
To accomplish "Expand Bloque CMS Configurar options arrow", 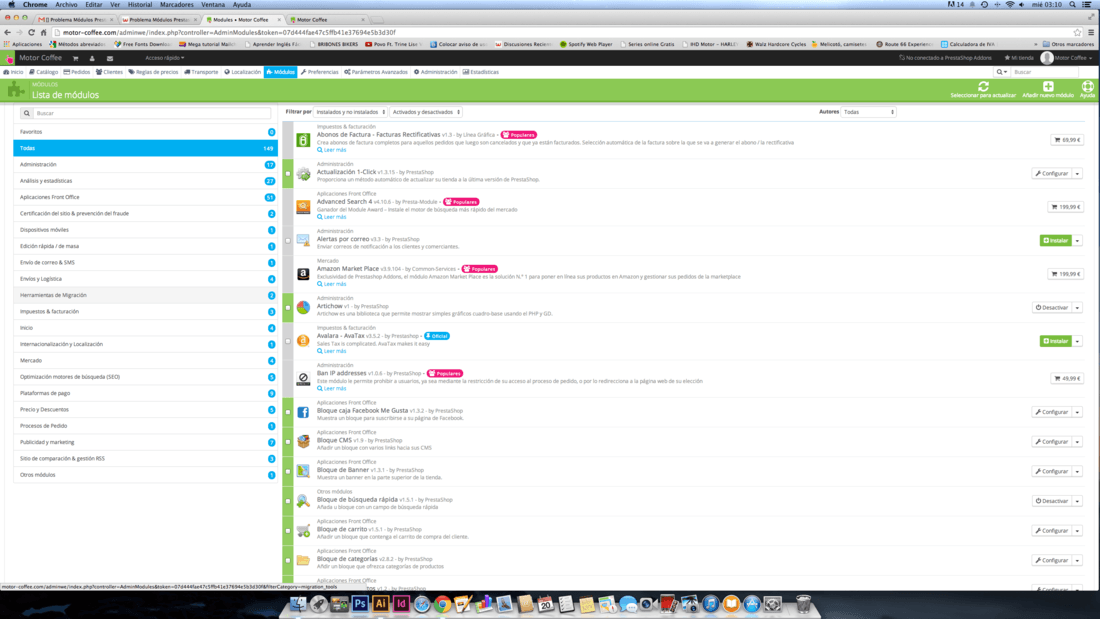I will [x=1078, y=441].
